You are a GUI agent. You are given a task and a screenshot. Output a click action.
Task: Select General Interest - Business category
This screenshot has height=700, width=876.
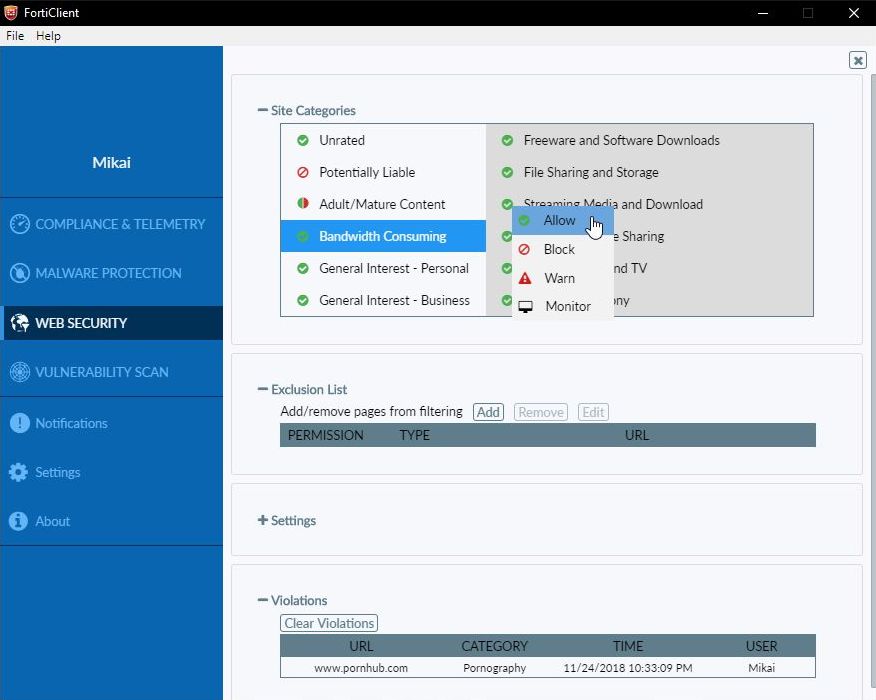click(393, 300)
